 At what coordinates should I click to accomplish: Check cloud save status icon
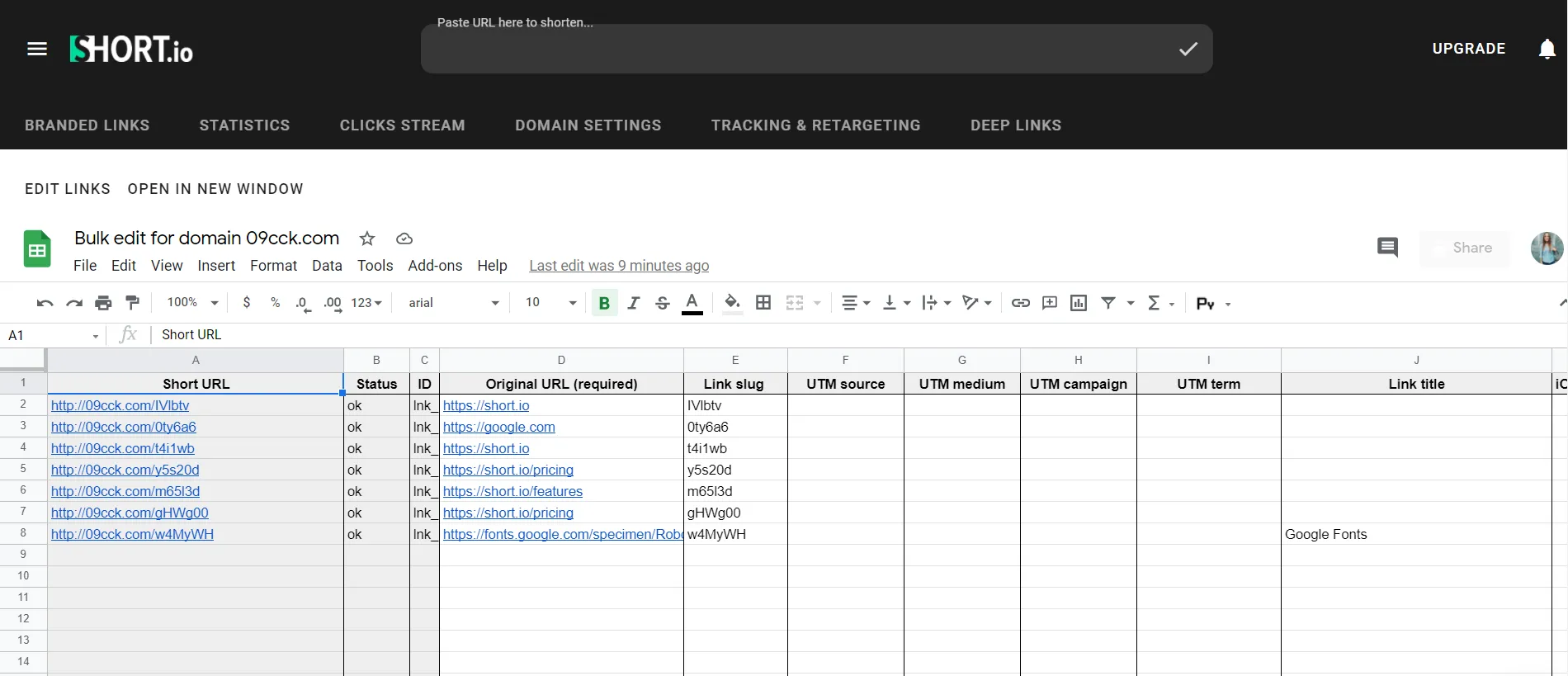pos(404,239)
